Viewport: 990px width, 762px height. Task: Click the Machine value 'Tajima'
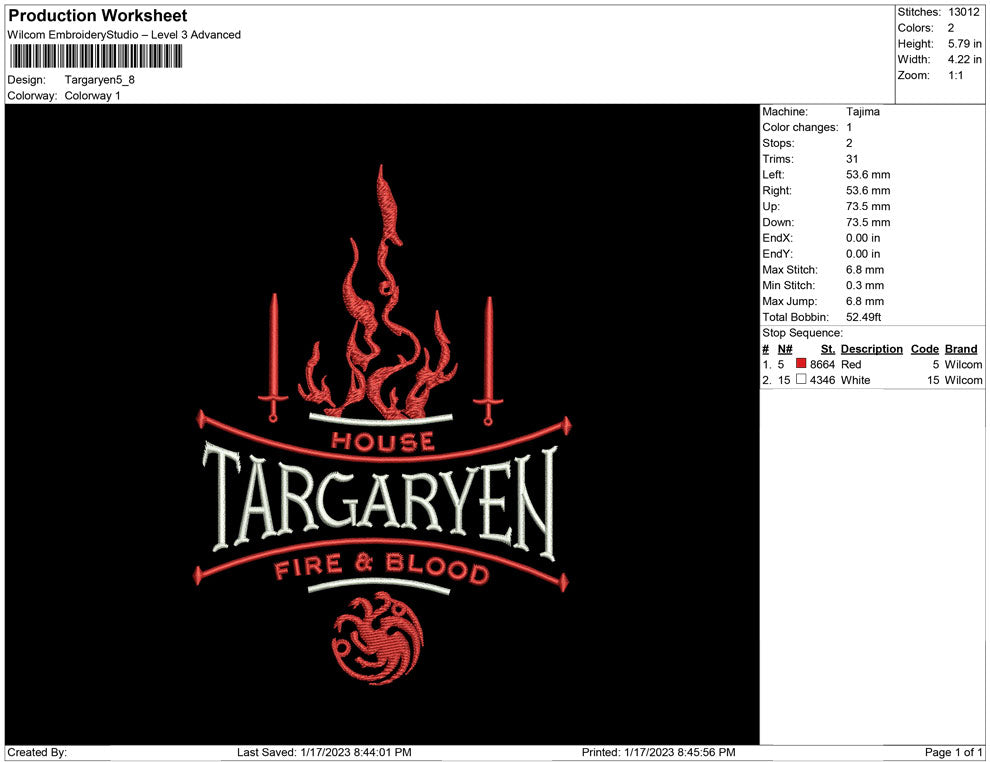862,112
